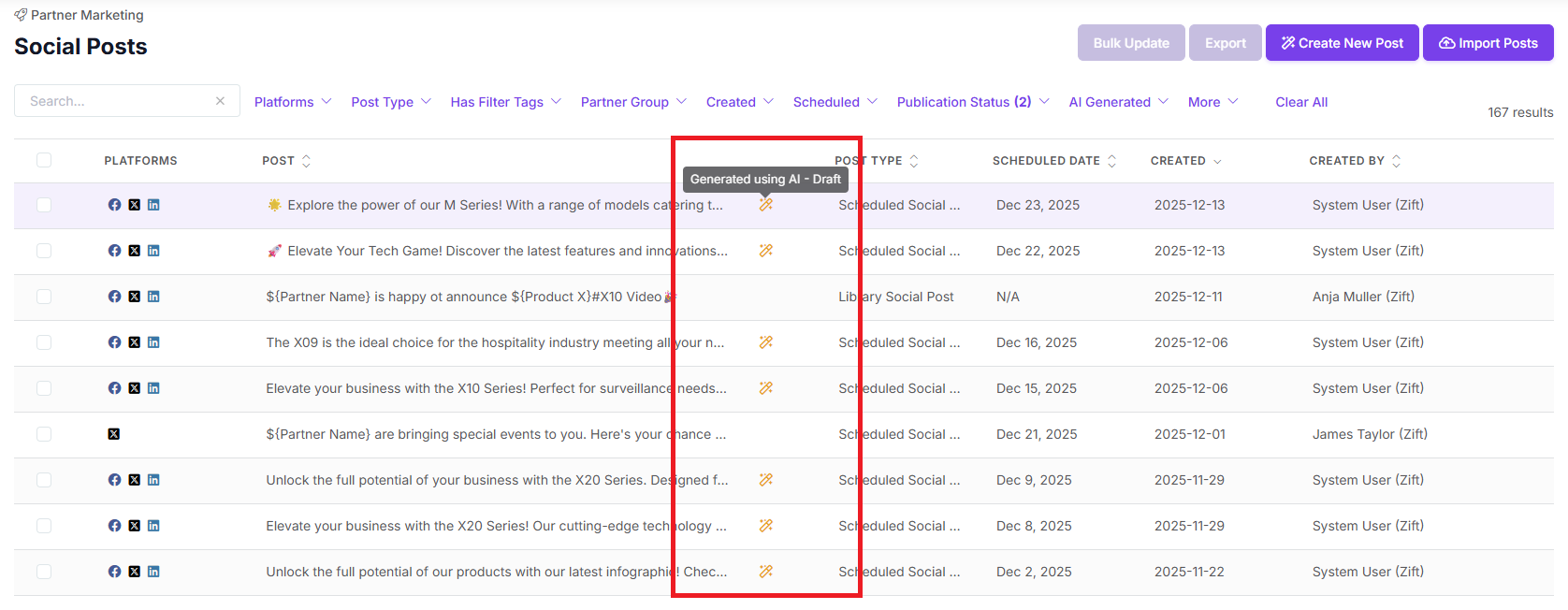Click X icon in James Taylor's post row
The width and height of the screenshot is (1568, 610).
point(114,434)
